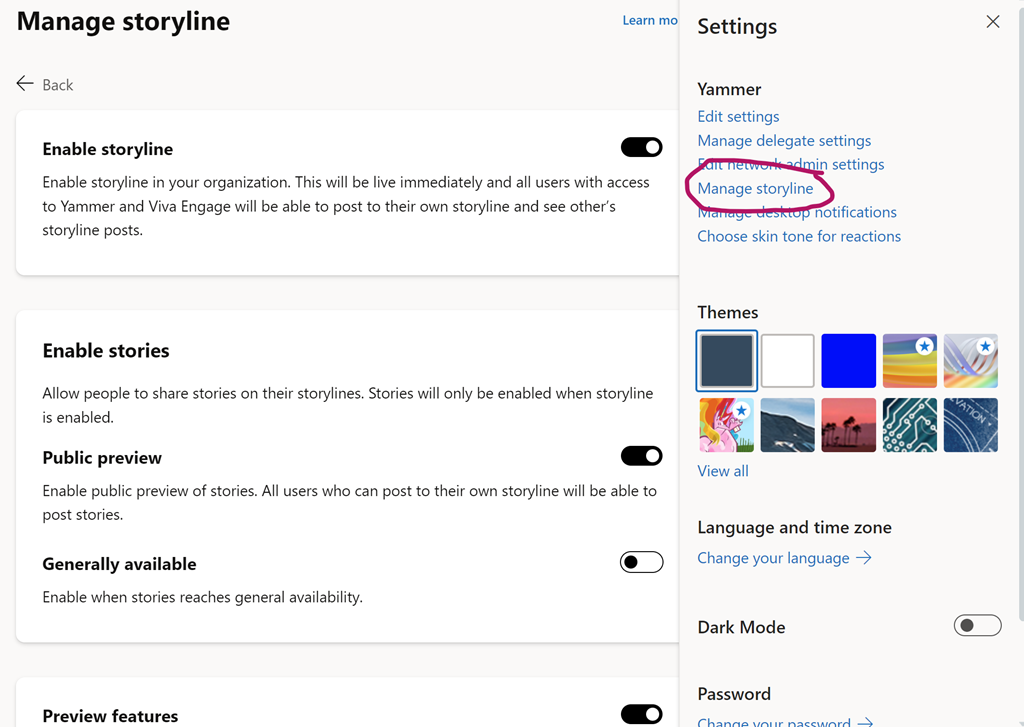This screenshot has width=1024, height=727.
Task: Turn on Dark Mode
Action: pyautogui.click(x=977, y=626)
